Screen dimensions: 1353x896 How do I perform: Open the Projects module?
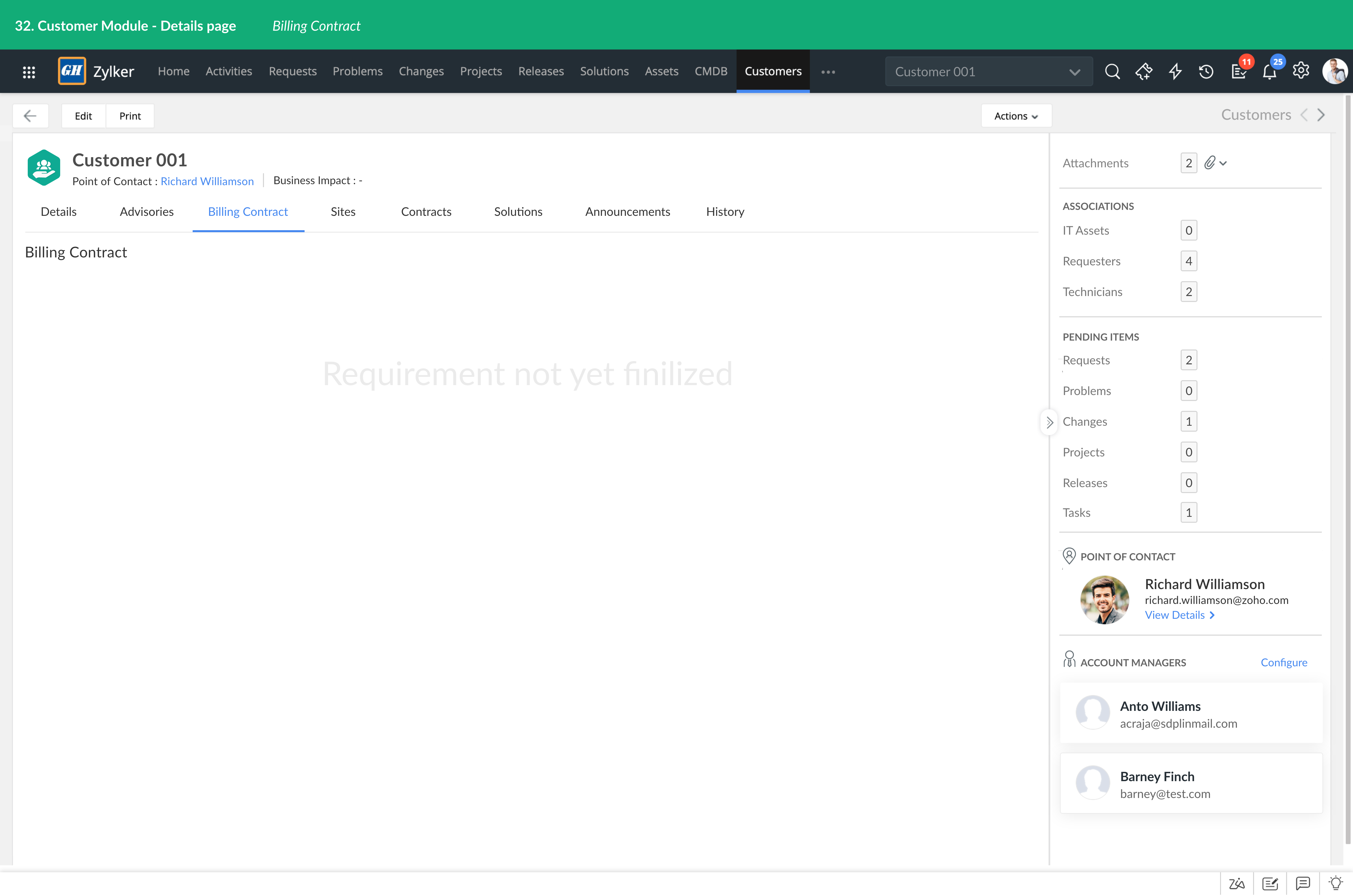(x=481, y=72)
